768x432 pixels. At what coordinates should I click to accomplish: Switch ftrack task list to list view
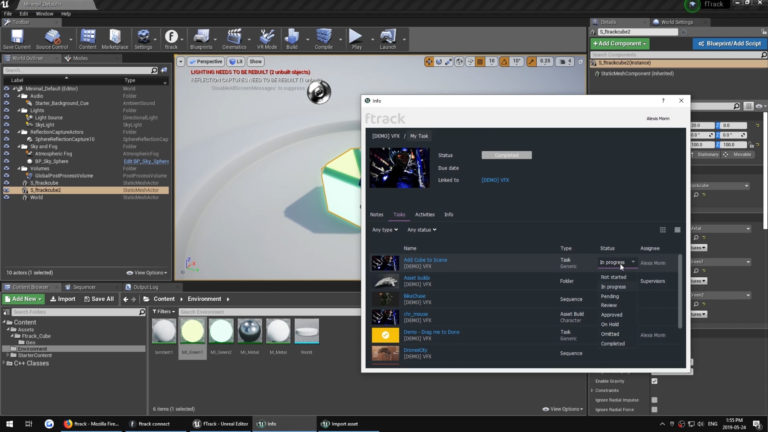[677, 230]
